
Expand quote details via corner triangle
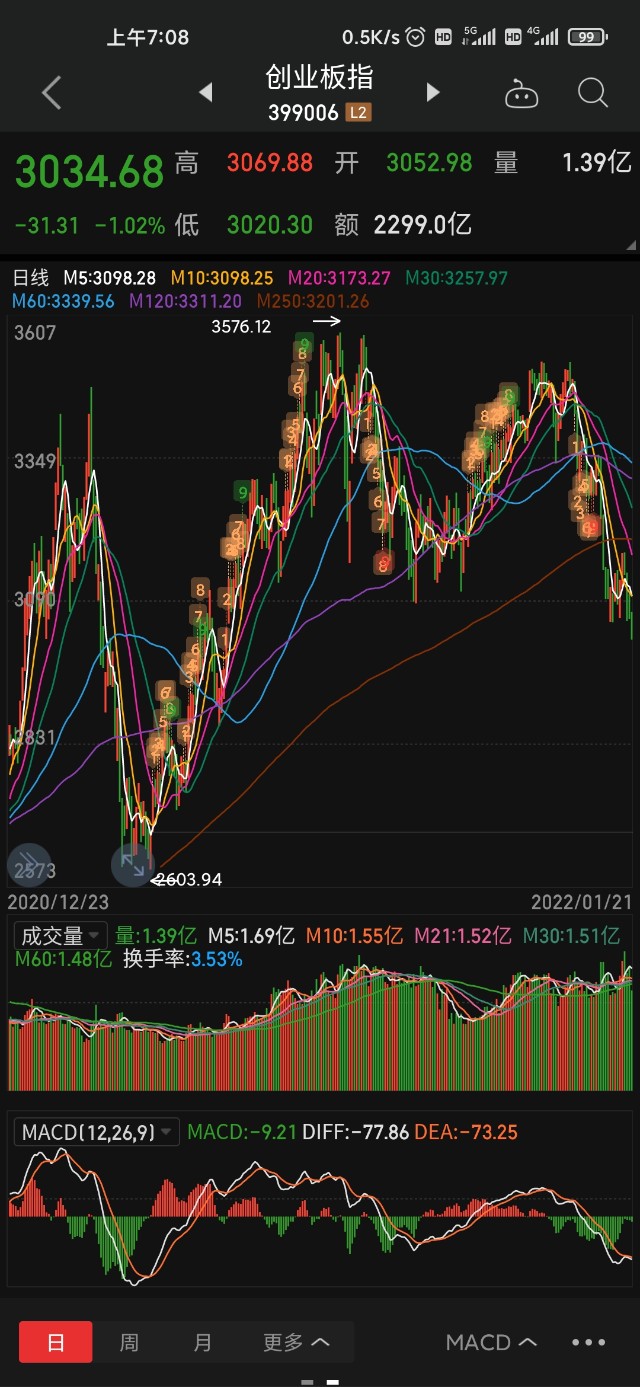(x=630, y=244)
